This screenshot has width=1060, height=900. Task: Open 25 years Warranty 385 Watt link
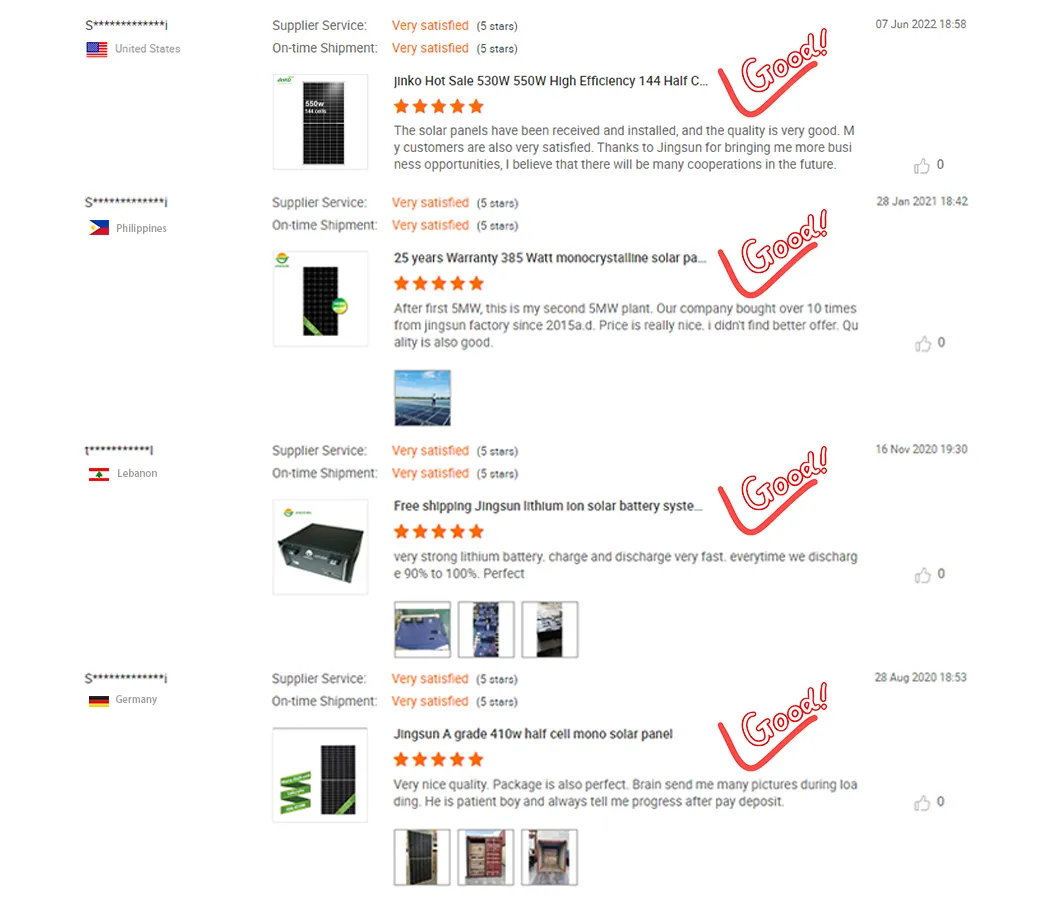pyautogui.click(x=550, y=258)
